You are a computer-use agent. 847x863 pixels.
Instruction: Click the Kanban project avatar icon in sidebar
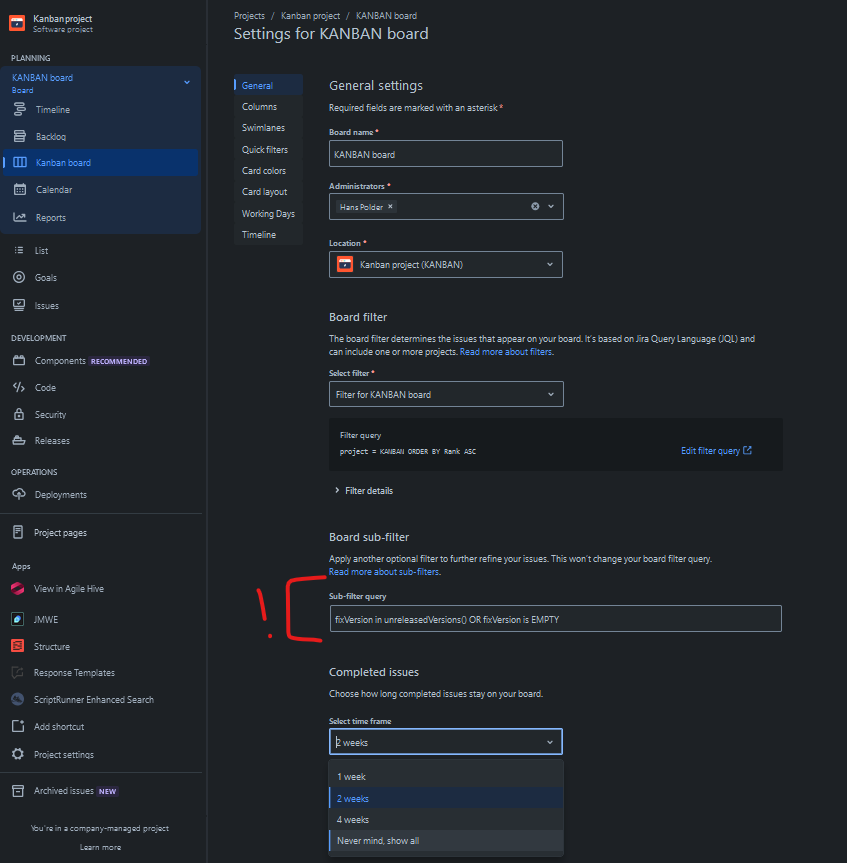point(17,23)
